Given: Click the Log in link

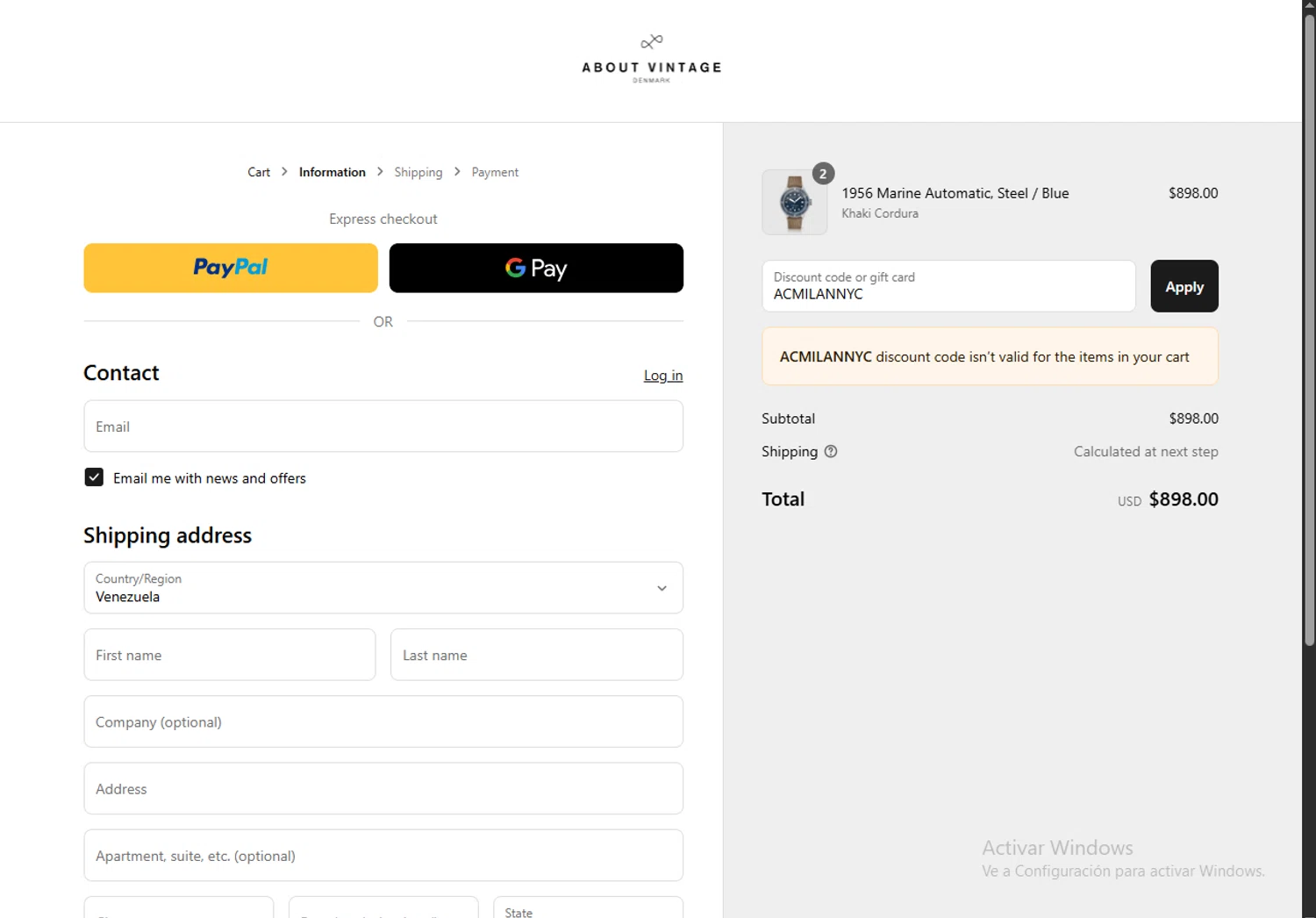Looking at the screenshot, I should tap(663, 376).
